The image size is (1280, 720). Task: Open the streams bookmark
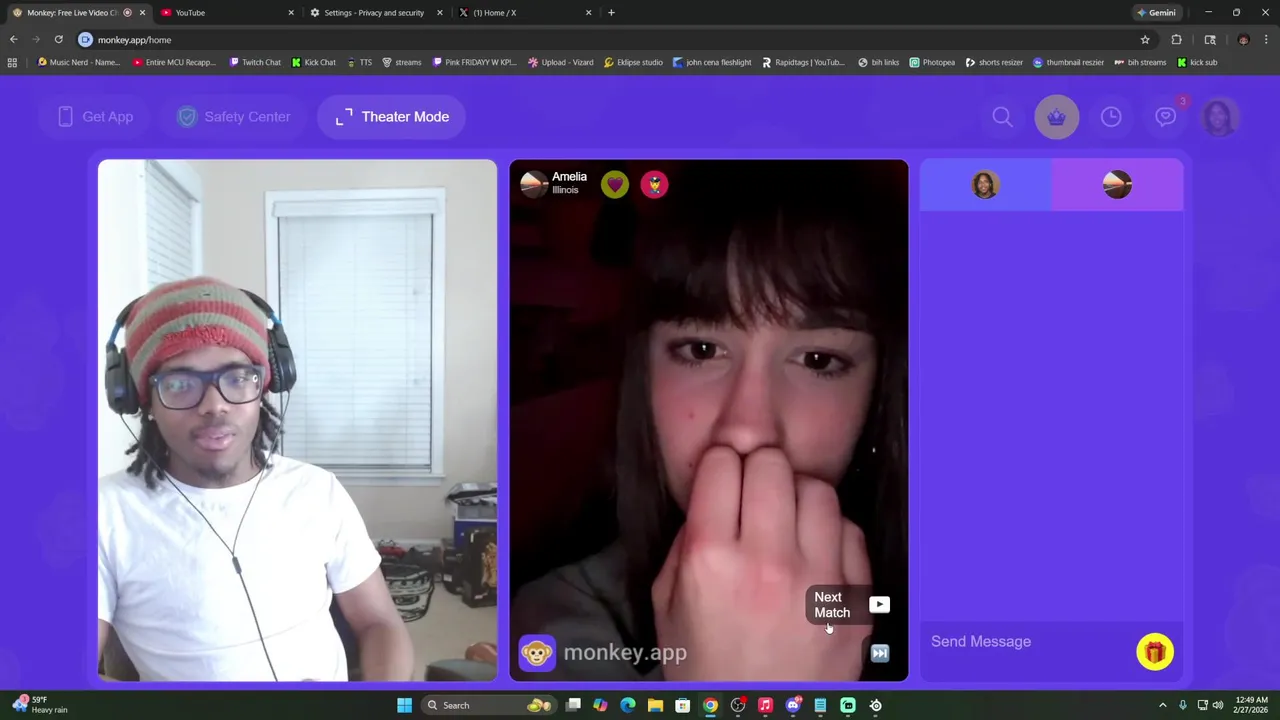click(402, 62)
